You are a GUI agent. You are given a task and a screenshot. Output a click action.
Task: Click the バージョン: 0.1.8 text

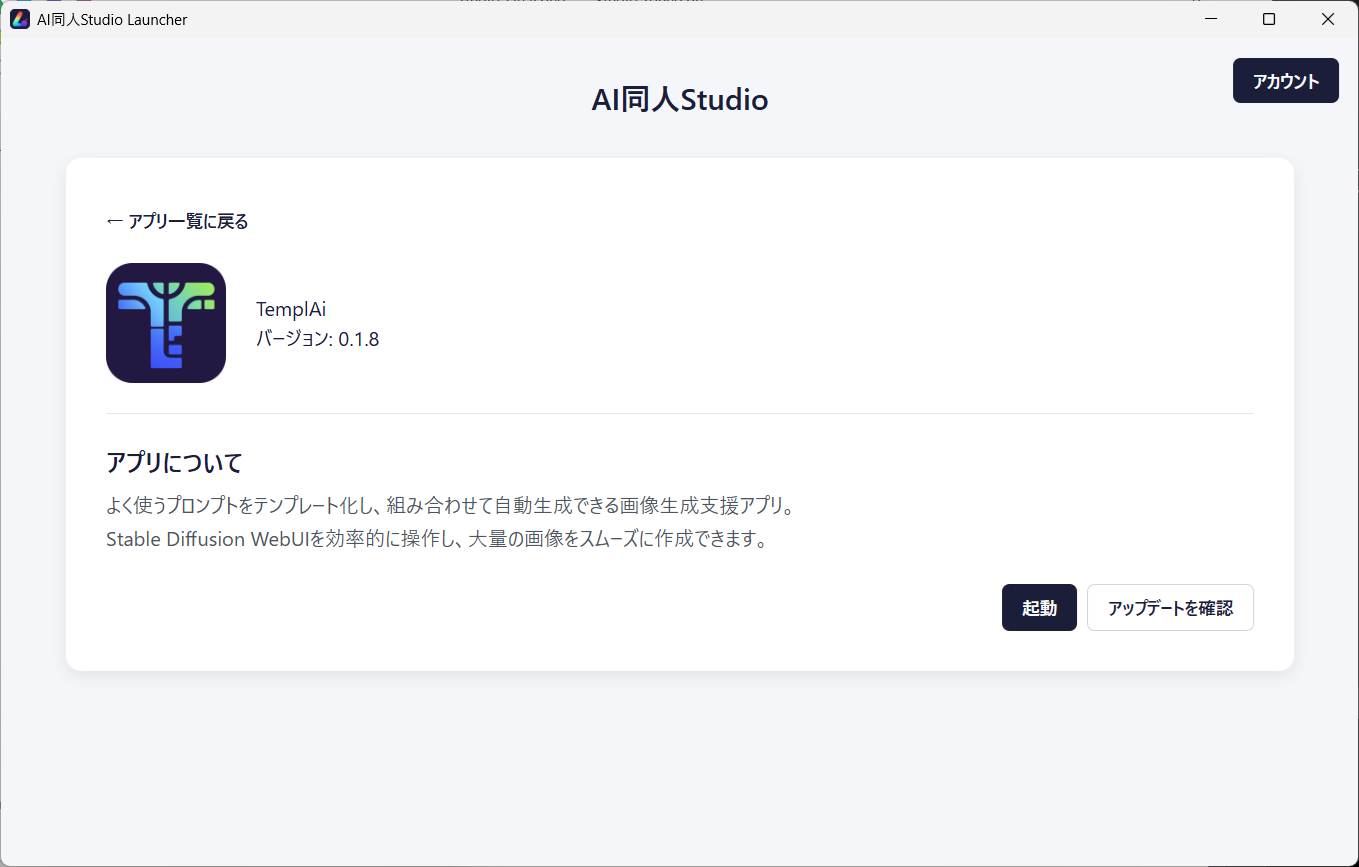318,339
